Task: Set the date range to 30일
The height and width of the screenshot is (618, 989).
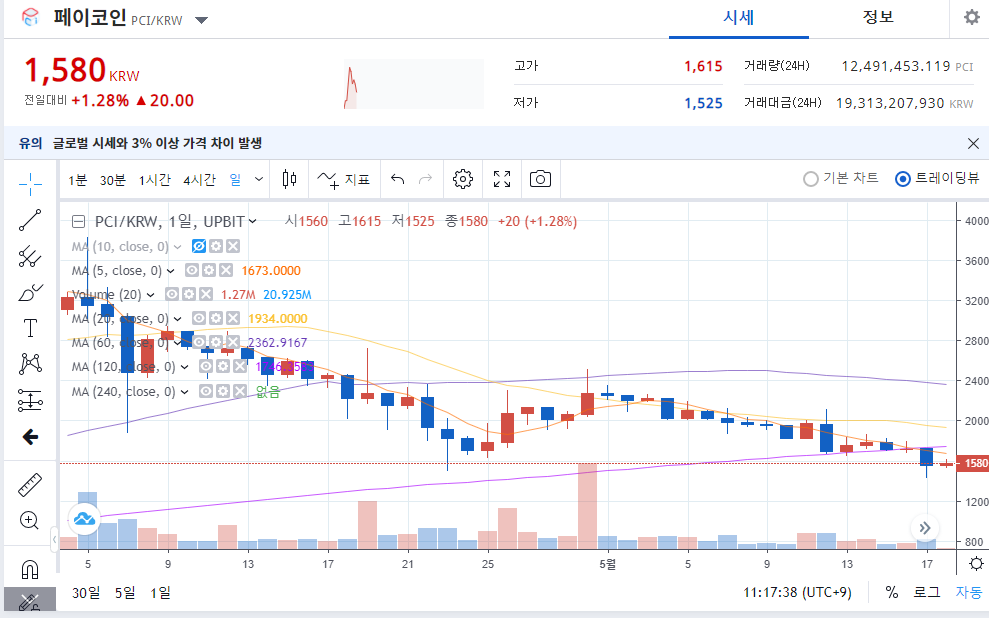Action: [x=86, y=593]
